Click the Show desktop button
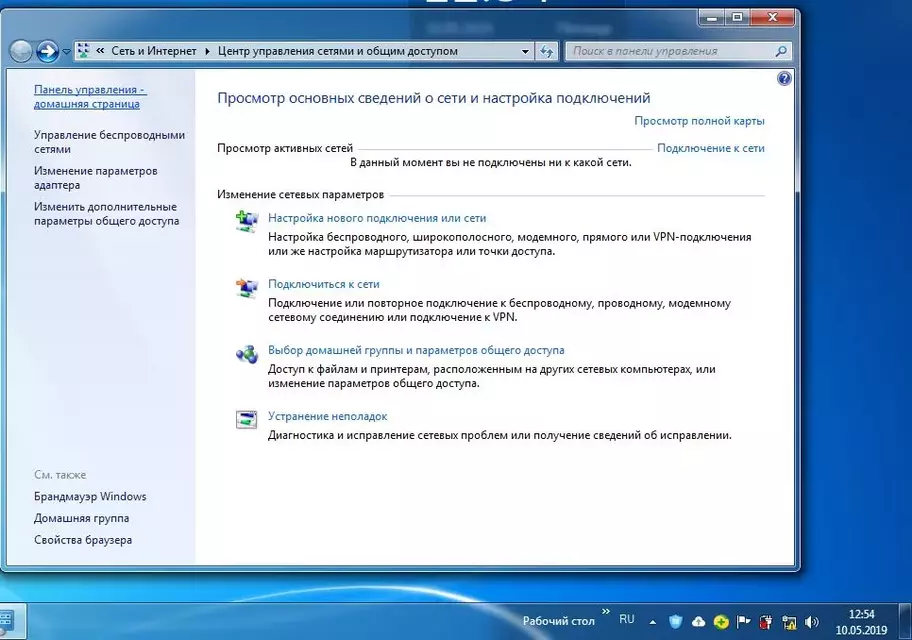The height and width of the screenshot is (640, 912). 906,621
